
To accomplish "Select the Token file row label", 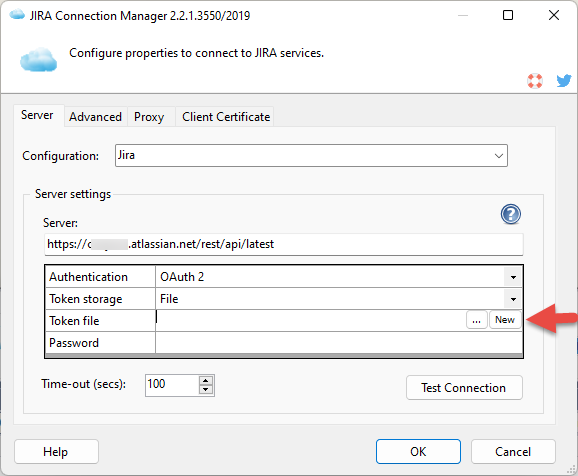I will (100, 321).
